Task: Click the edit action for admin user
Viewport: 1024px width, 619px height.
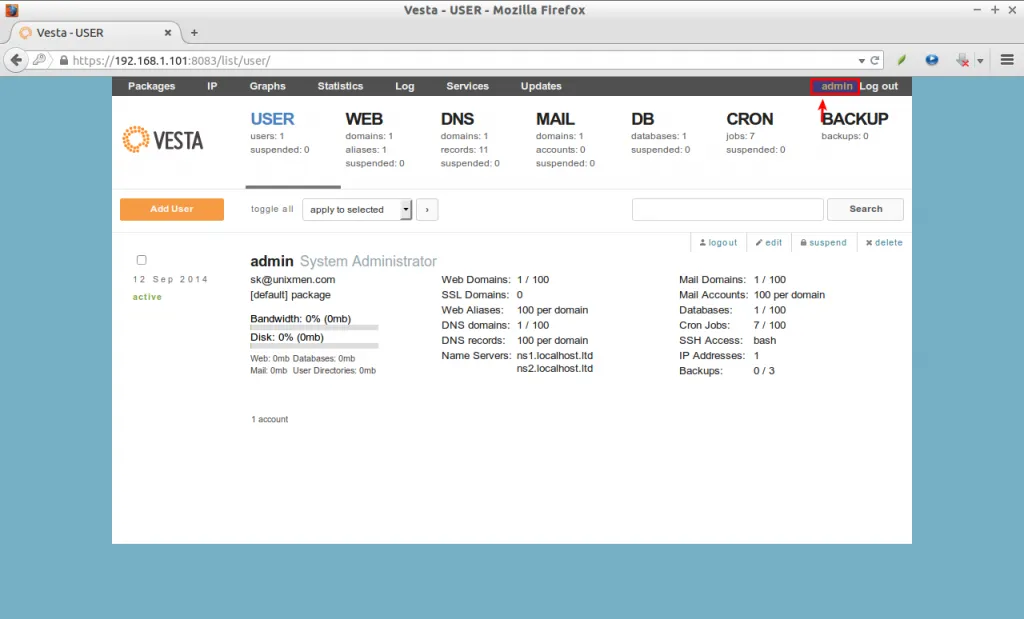Action: click(769, 242)
